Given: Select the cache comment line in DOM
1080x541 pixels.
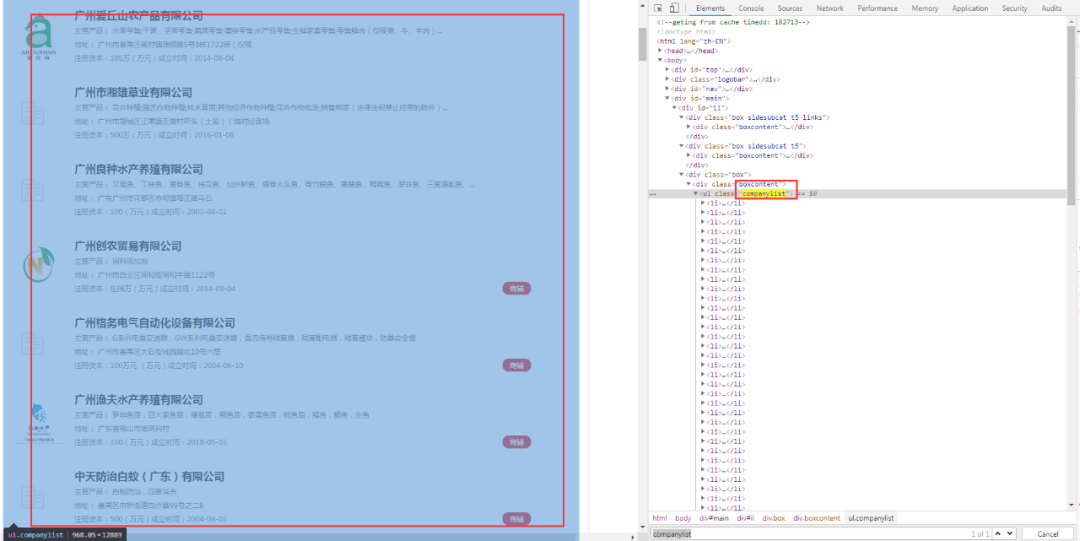Looking at the screenshot, I should click(x=734, y=23).
